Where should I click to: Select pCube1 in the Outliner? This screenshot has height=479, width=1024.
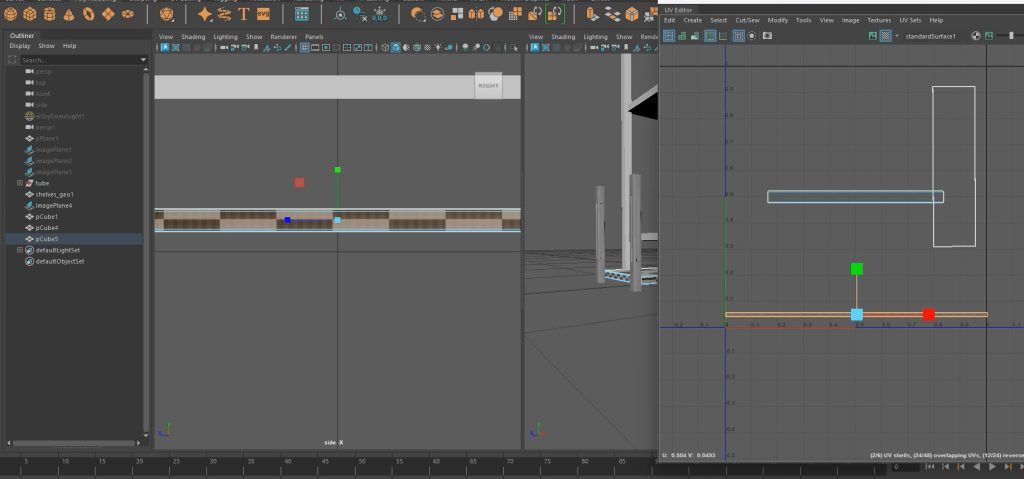click(x=47, y=216)
